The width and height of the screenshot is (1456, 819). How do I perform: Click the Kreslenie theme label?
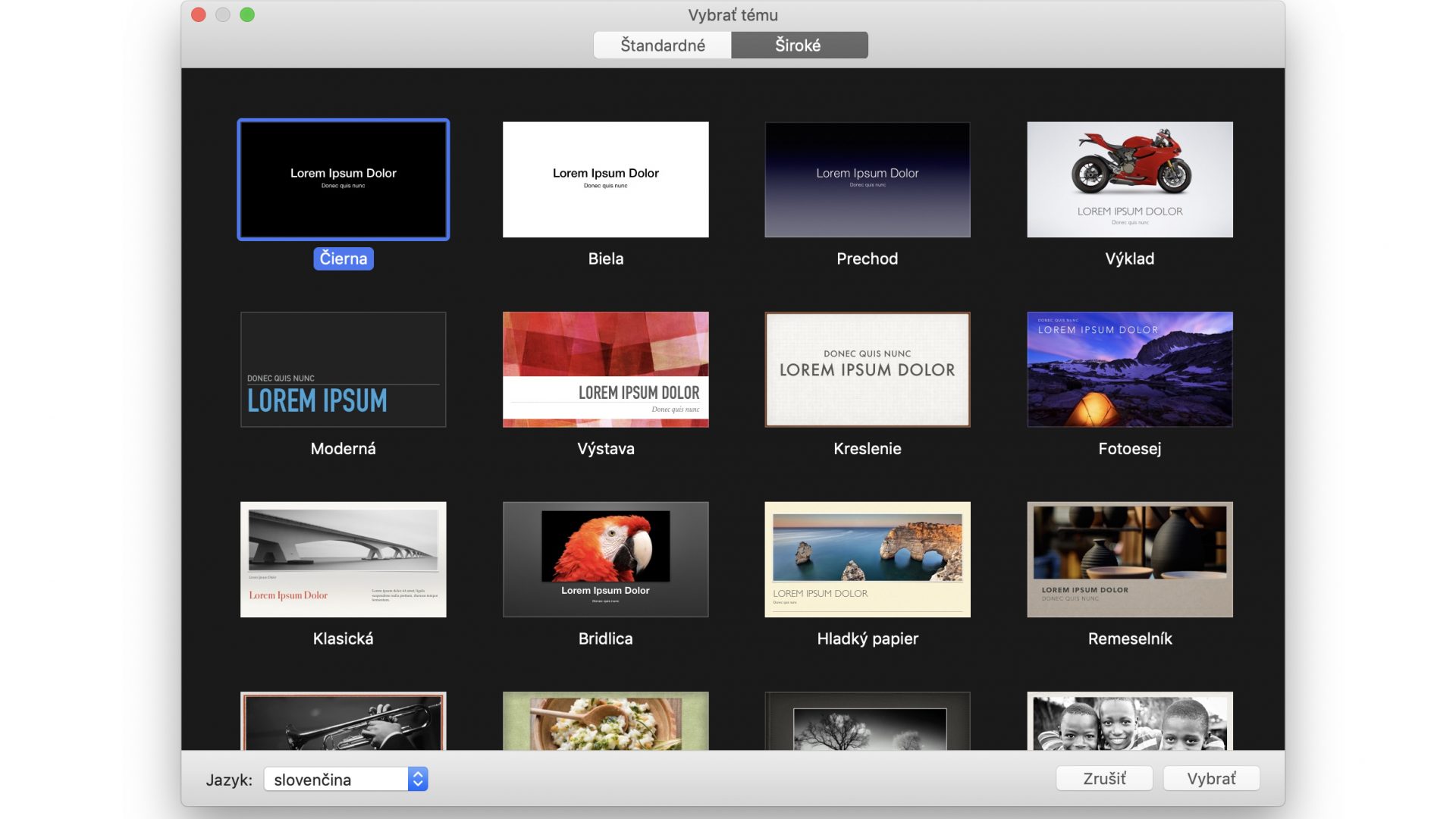[868, 448]
